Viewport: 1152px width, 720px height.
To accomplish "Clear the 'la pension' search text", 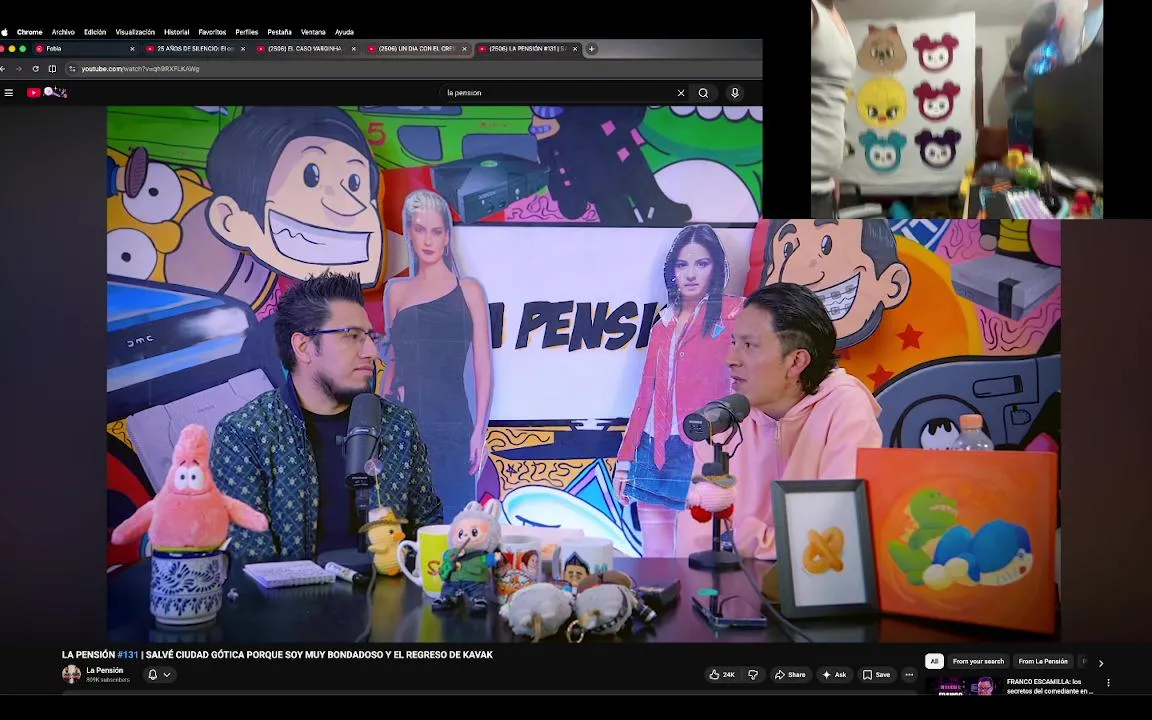I will click(x=681, y=93).
